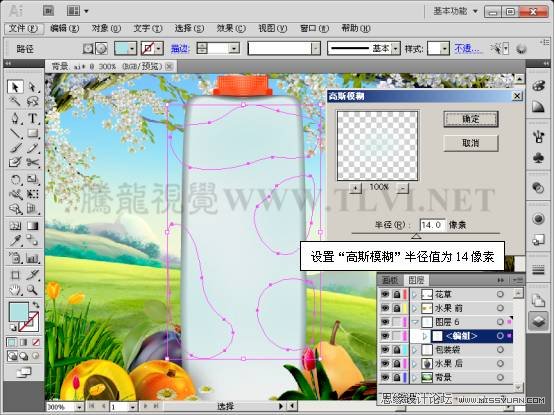Open the 编辑 menu
This screenshot has width=555, height=415.
click(x=64, y=28)
